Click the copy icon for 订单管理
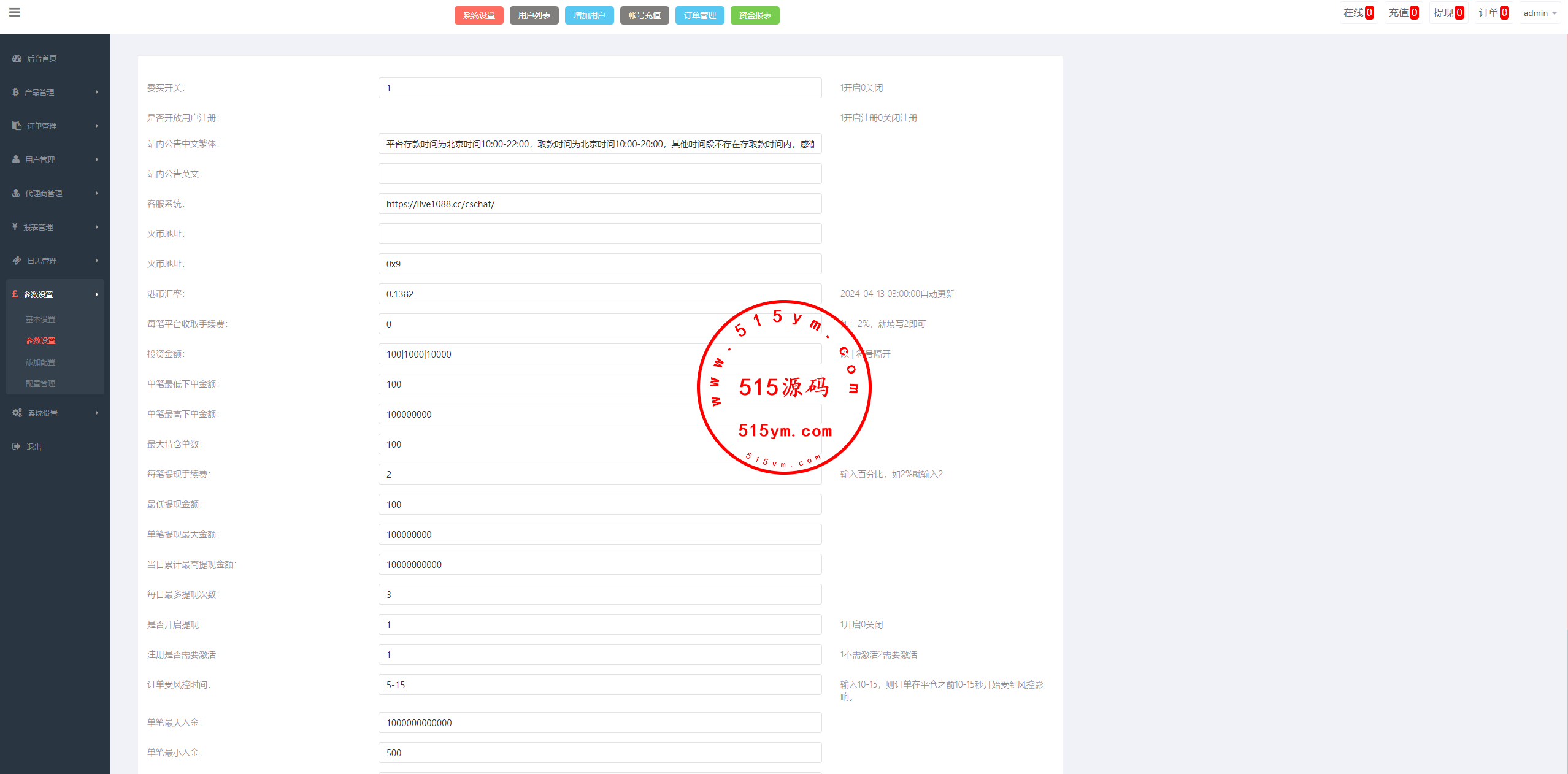The height and width of the screenshot is (774, 1568). (17, 126)
